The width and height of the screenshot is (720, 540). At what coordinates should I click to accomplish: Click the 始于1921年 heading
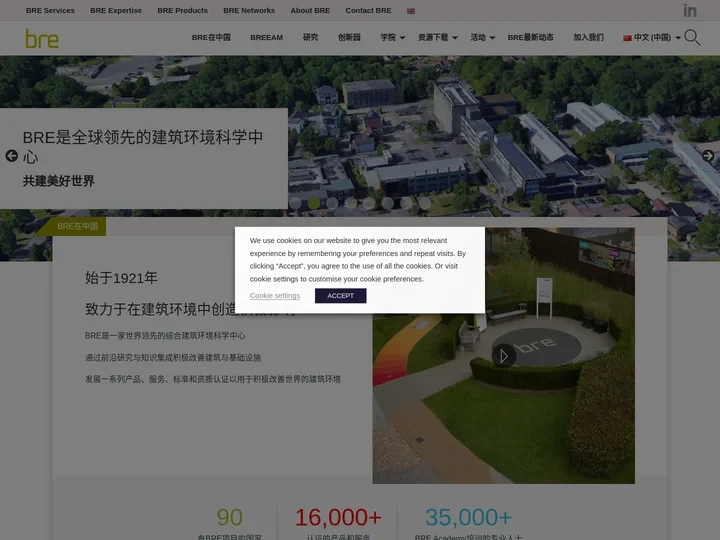point(121,278)
